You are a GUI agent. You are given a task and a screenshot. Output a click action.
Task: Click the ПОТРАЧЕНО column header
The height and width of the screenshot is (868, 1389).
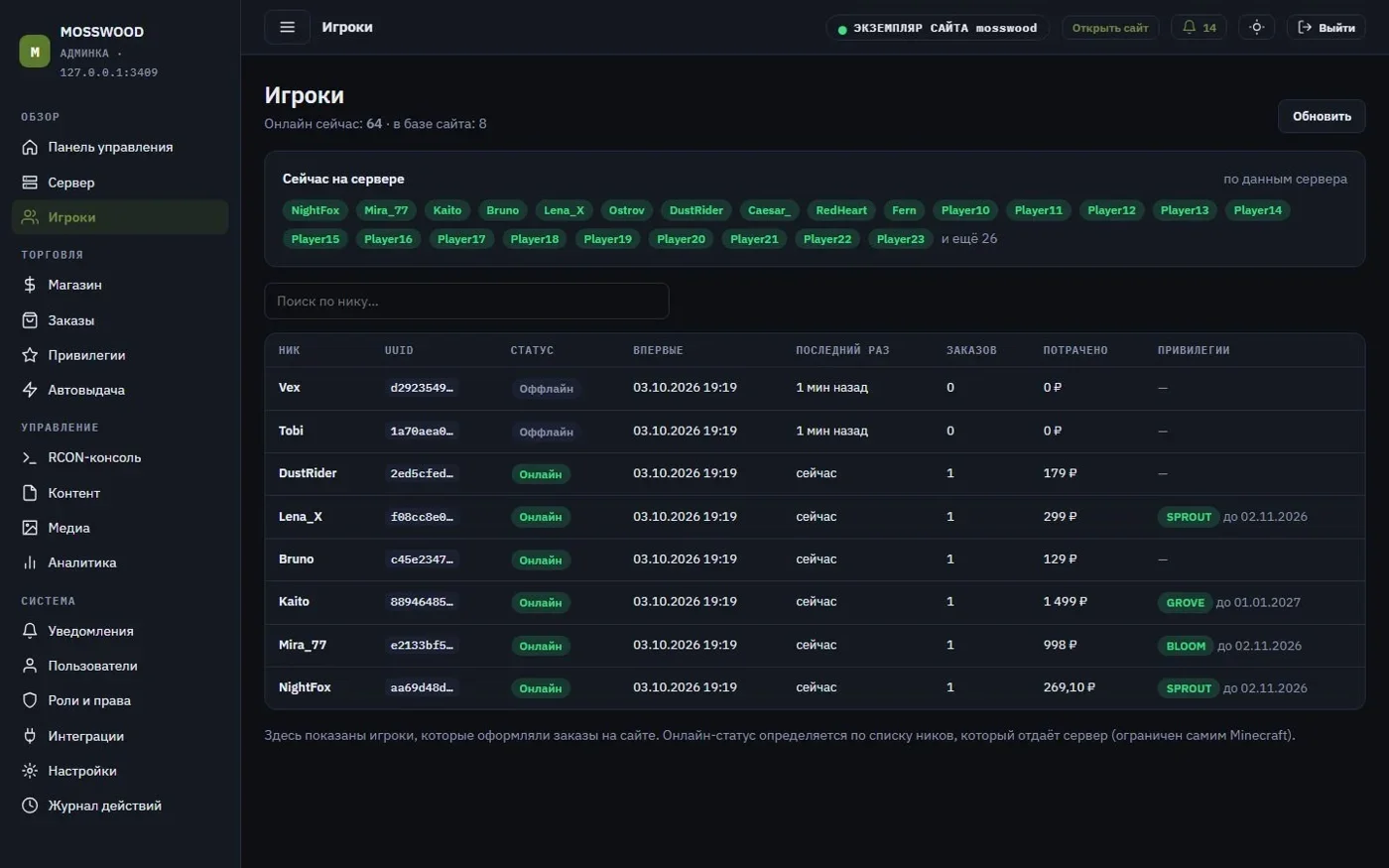[1075, 350]
